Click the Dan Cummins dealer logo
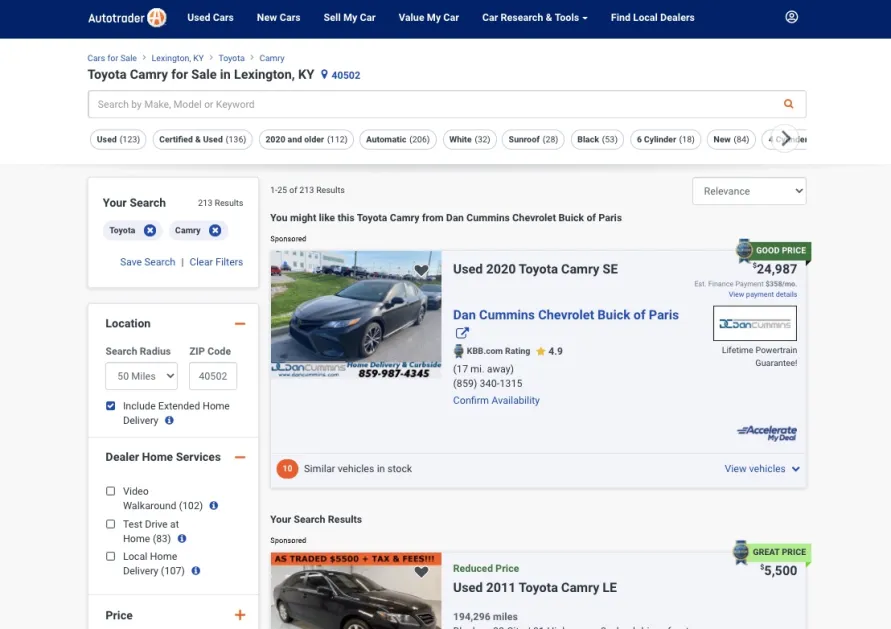 click(x=755, y=323)
